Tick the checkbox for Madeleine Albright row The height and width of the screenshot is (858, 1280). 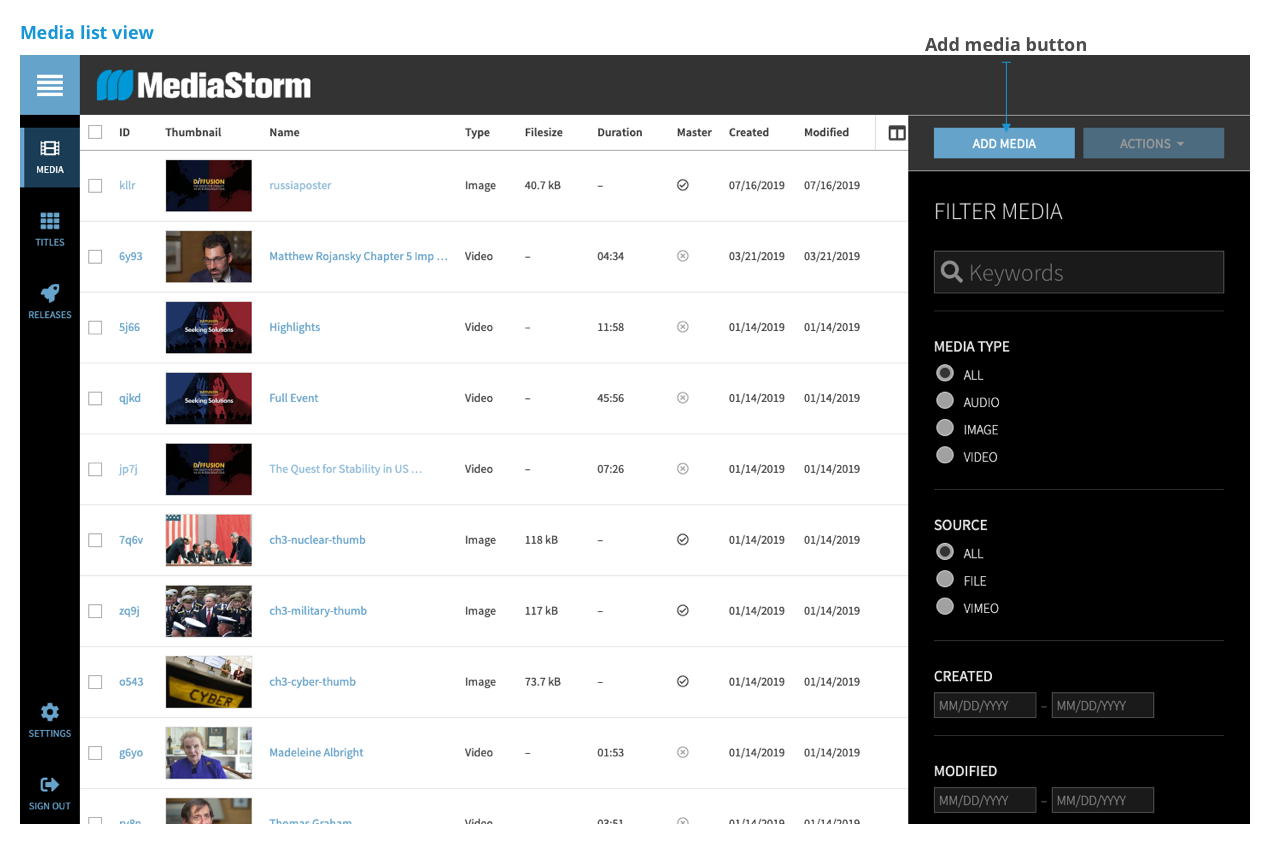point(95,754)
